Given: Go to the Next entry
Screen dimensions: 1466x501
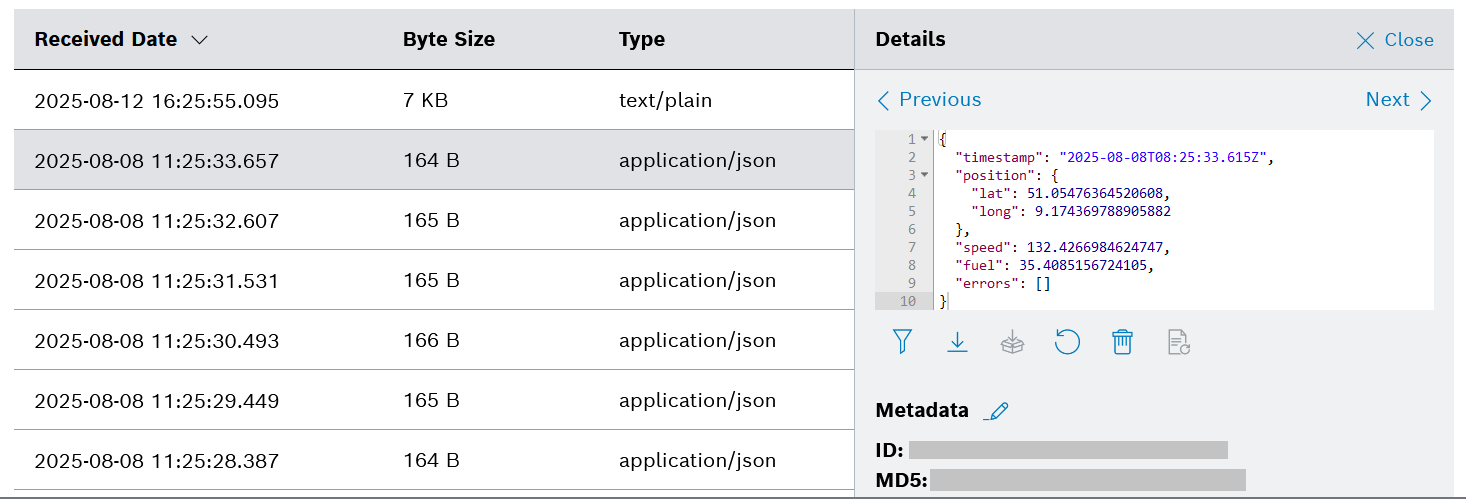Looking at the screenshot, I should [x=1398, y=100].
